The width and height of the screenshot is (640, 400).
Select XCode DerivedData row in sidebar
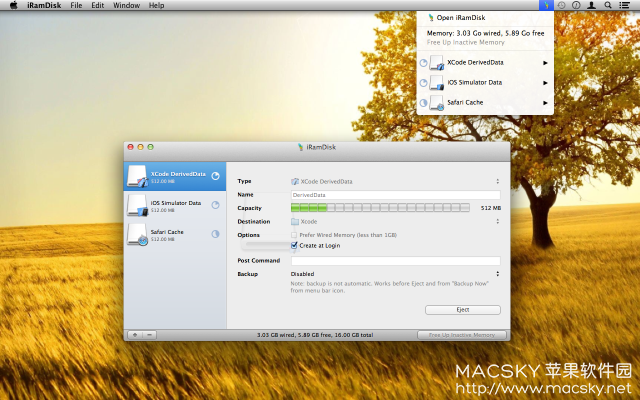(175, 176)
